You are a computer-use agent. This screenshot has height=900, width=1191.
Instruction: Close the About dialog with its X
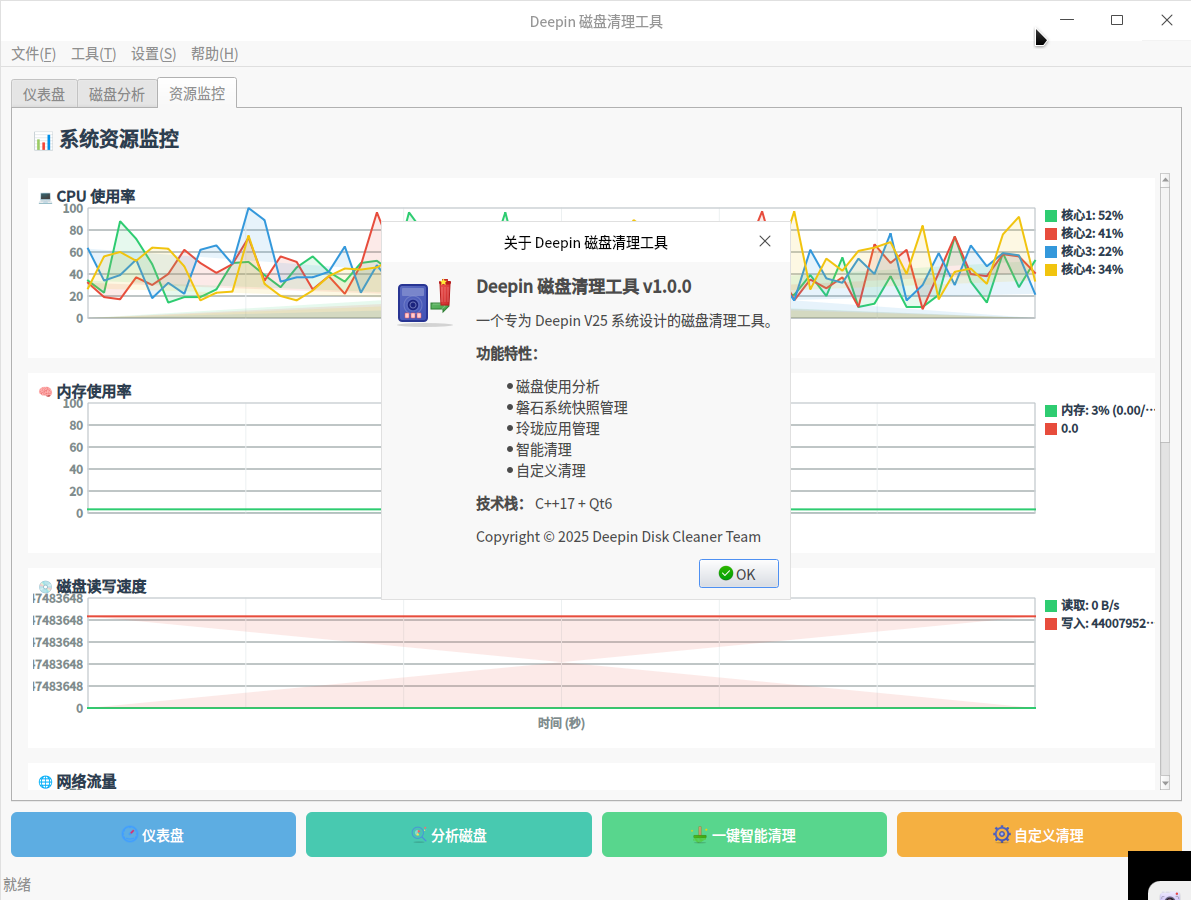click(765, 241)
